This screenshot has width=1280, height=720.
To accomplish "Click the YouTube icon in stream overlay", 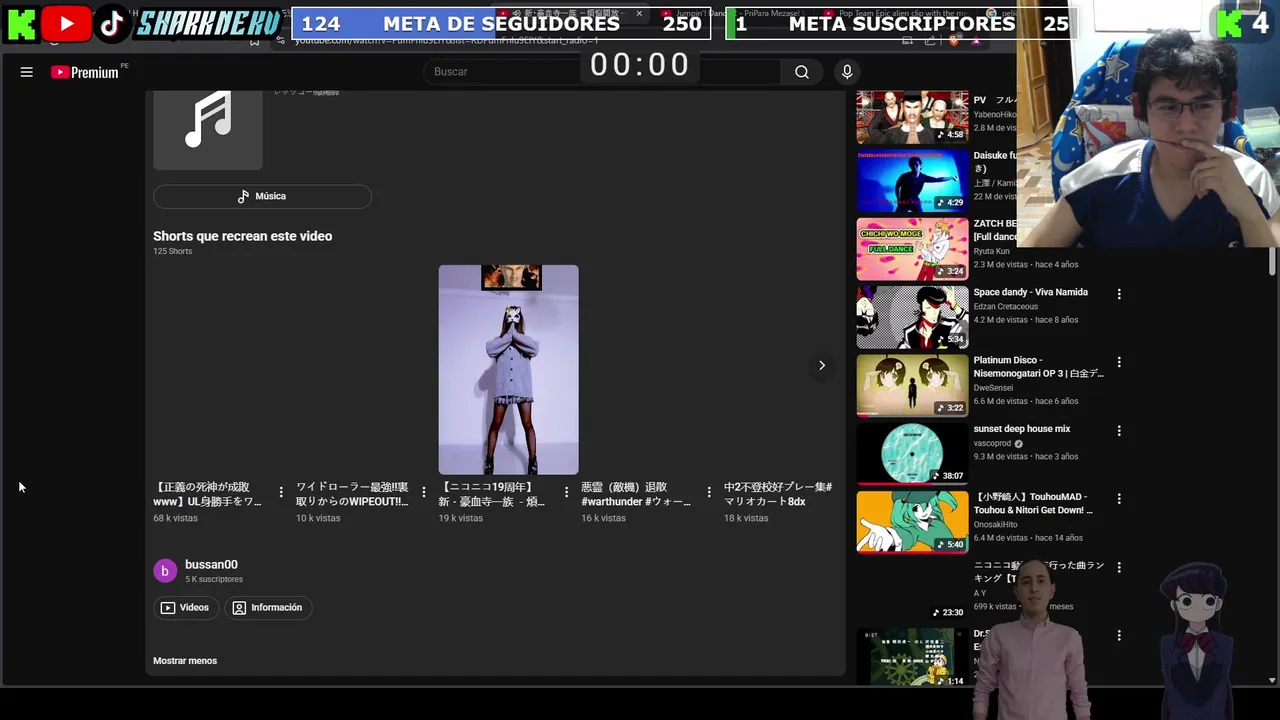I will coord(66,23).
